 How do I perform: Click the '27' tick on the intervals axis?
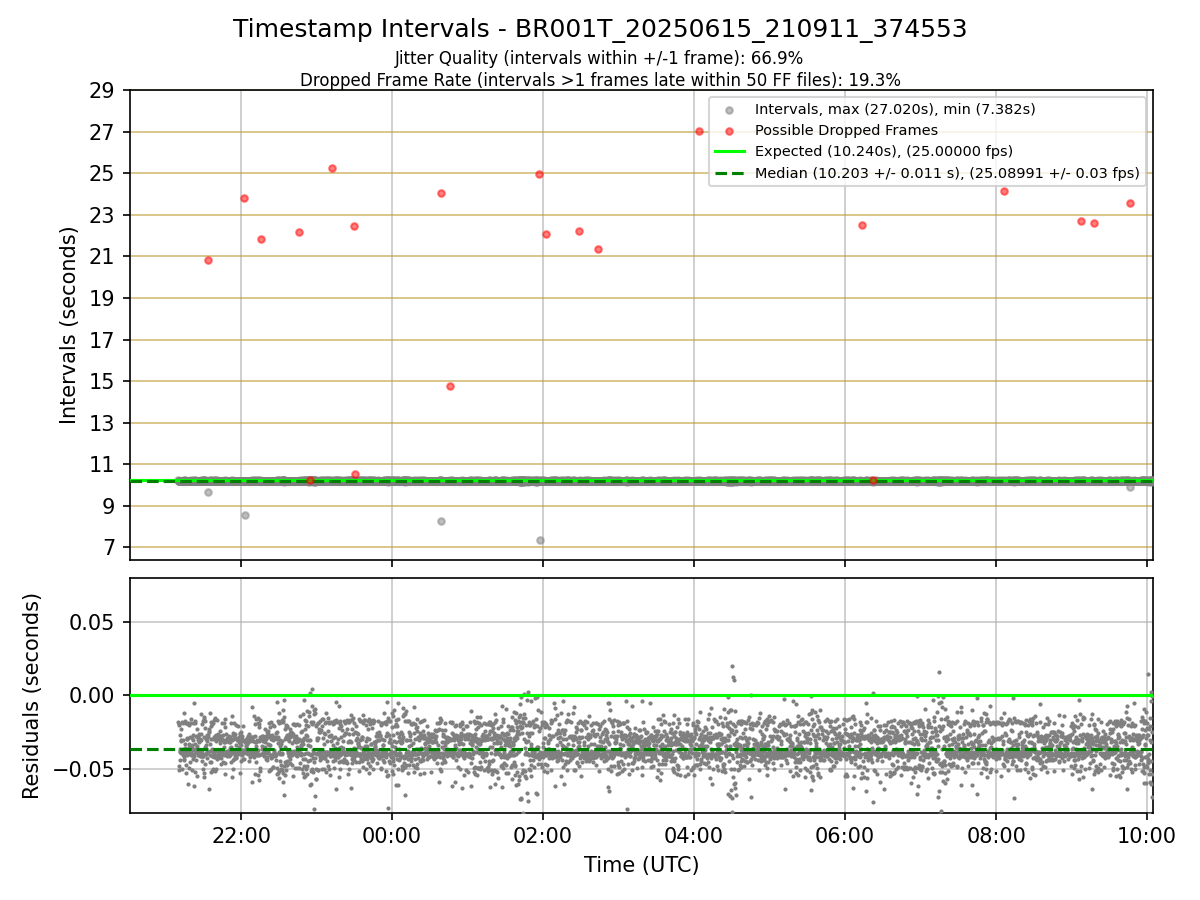coord(104,132)
